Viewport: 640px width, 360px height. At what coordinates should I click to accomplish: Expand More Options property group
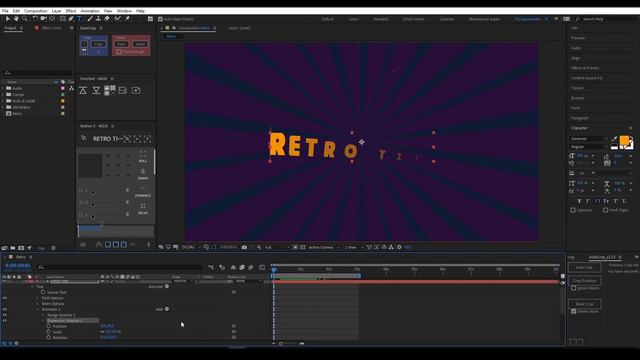38,304
